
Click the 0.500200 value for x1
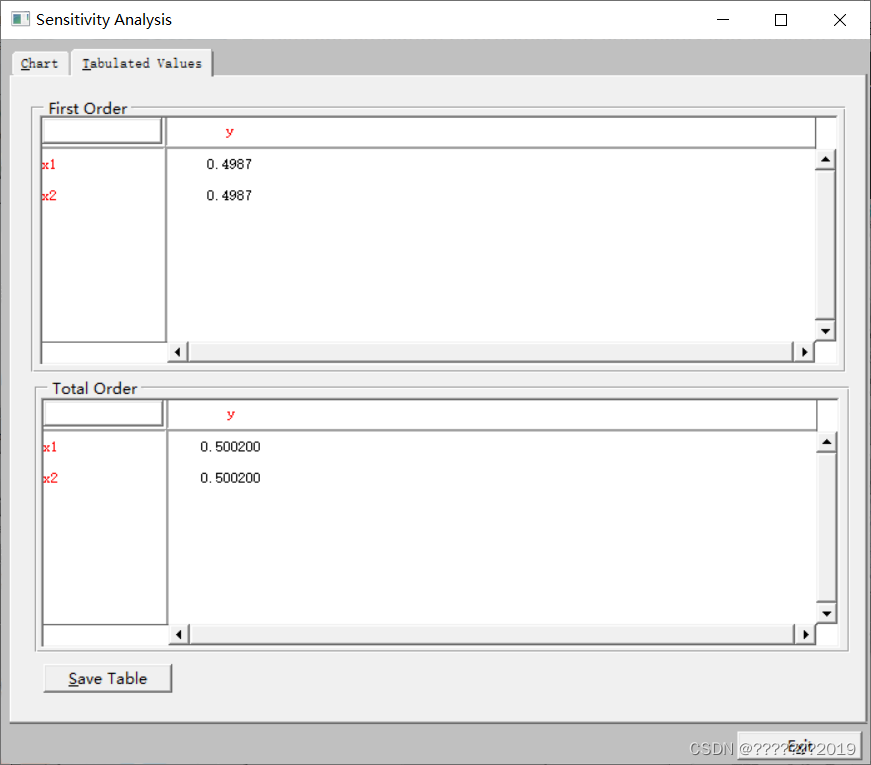(x=230, y=447)
